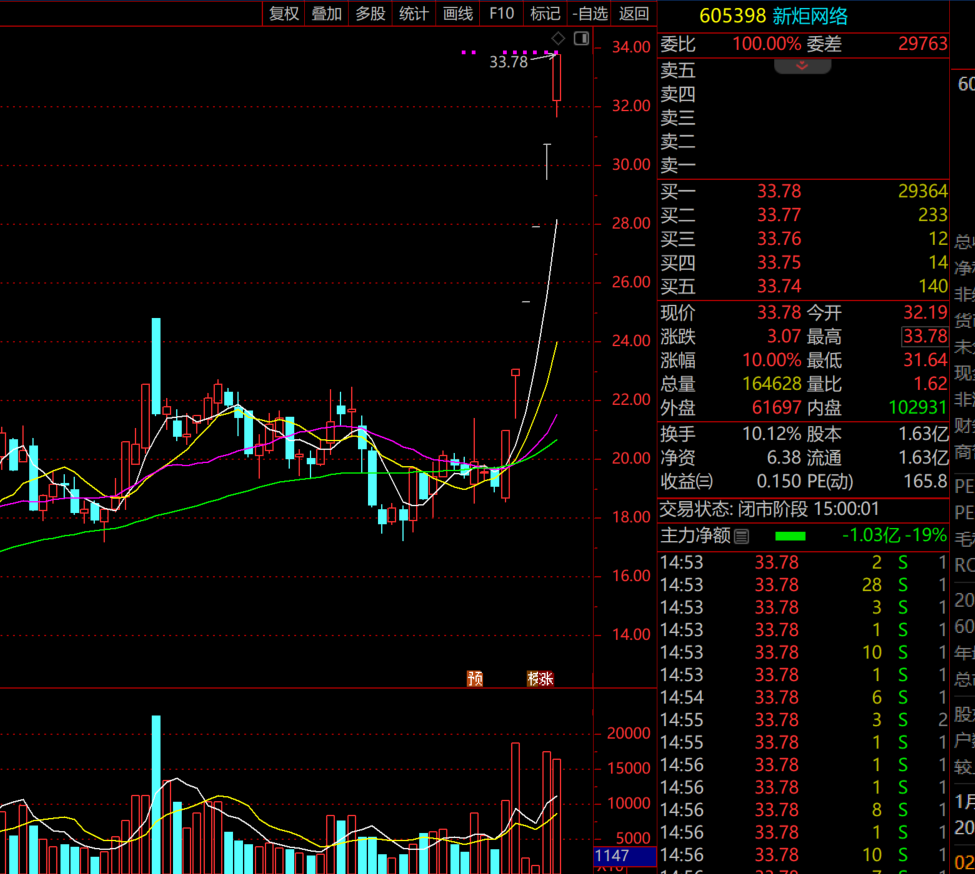Click the stock name 新炬网络

810,15
